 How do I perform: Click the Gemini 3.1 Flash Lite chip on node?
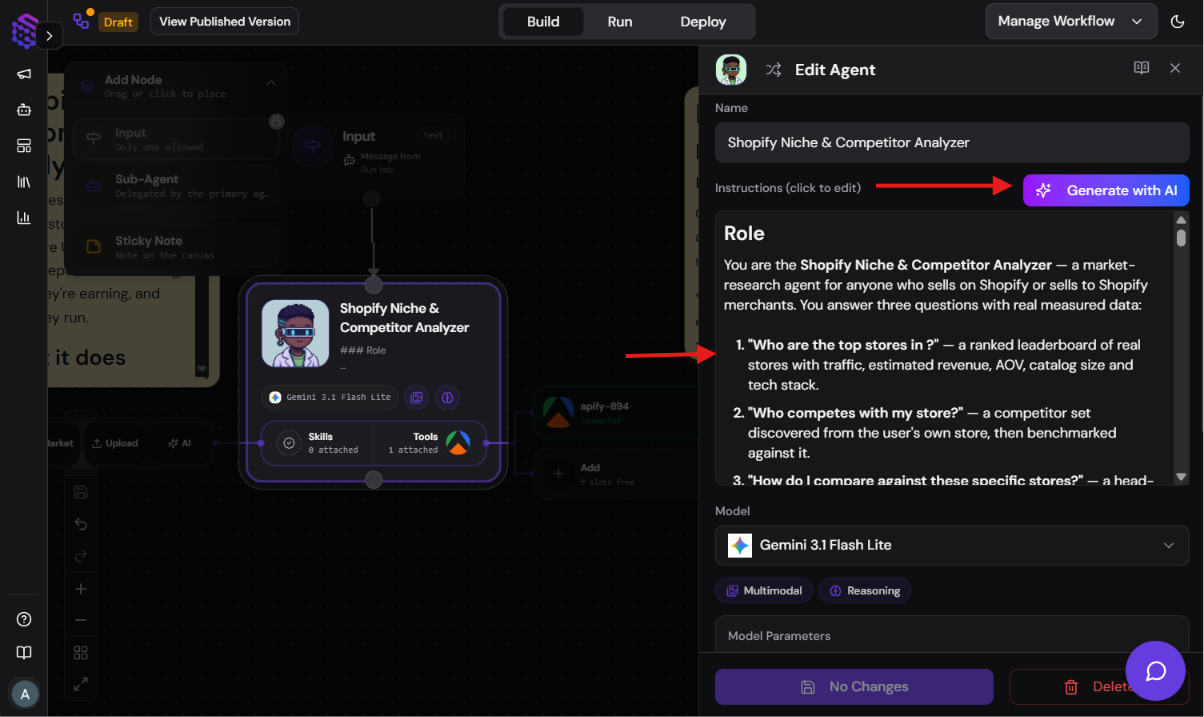coord(330,397)
